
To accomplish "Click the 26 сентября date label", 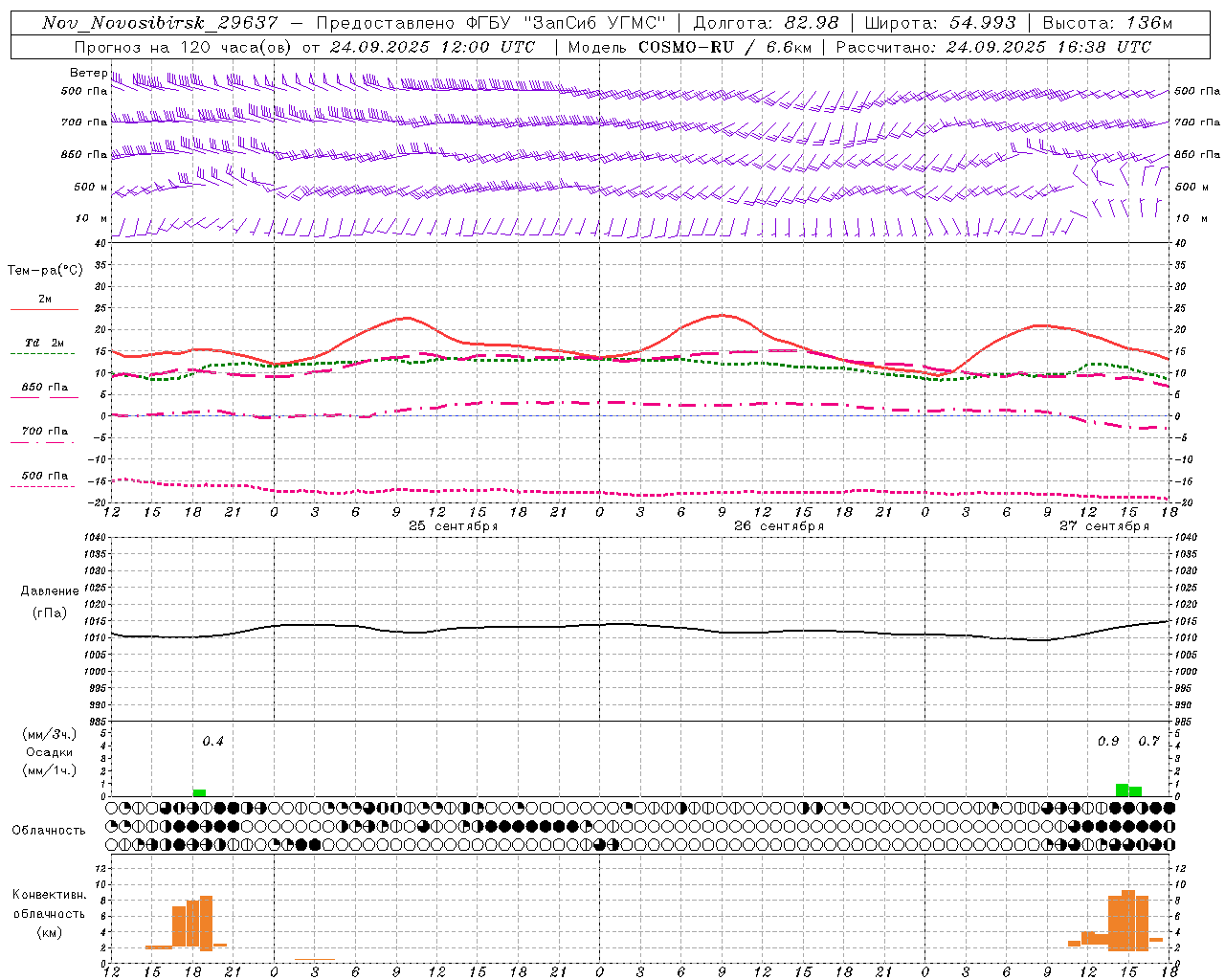I will pos(779,526).
